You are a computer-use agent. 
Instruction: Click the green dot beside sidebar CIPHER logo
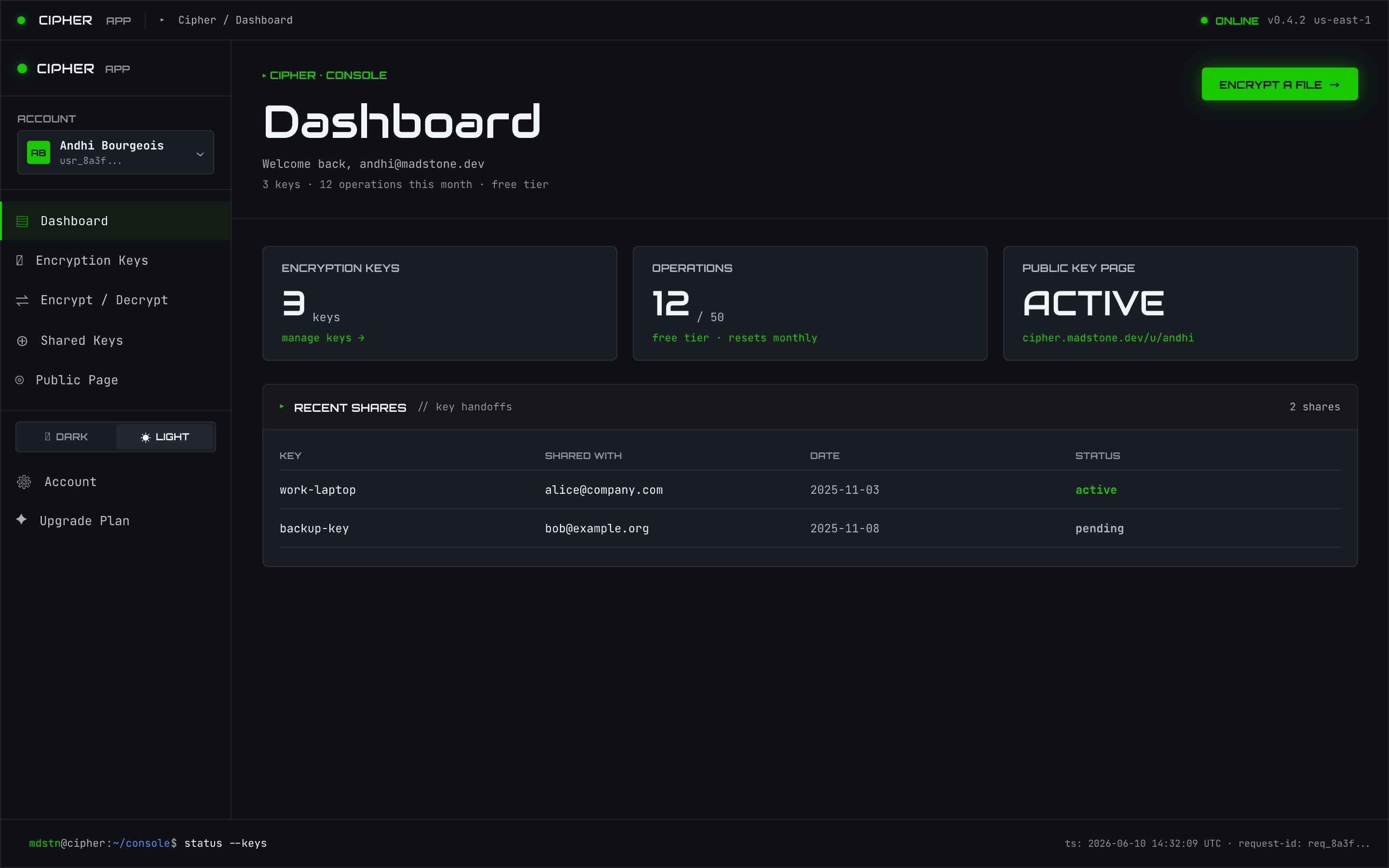coord(22,68)
